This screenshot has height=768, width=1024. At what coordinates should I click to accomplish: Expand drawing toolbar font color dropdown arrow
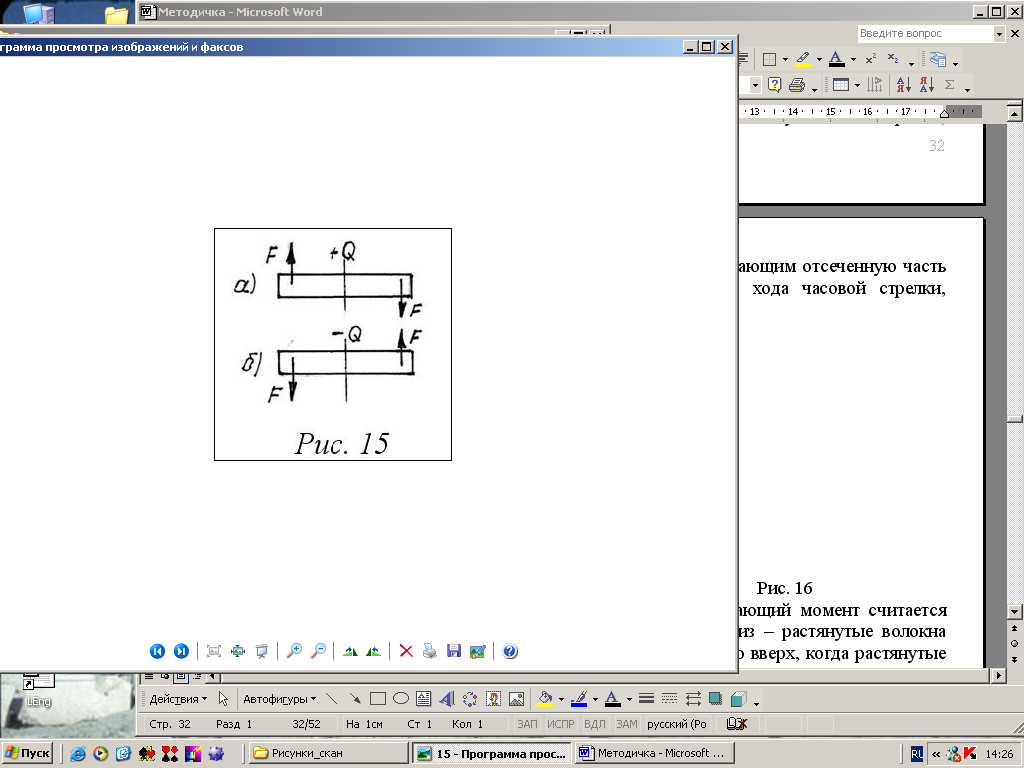click(x=629, y=699)
